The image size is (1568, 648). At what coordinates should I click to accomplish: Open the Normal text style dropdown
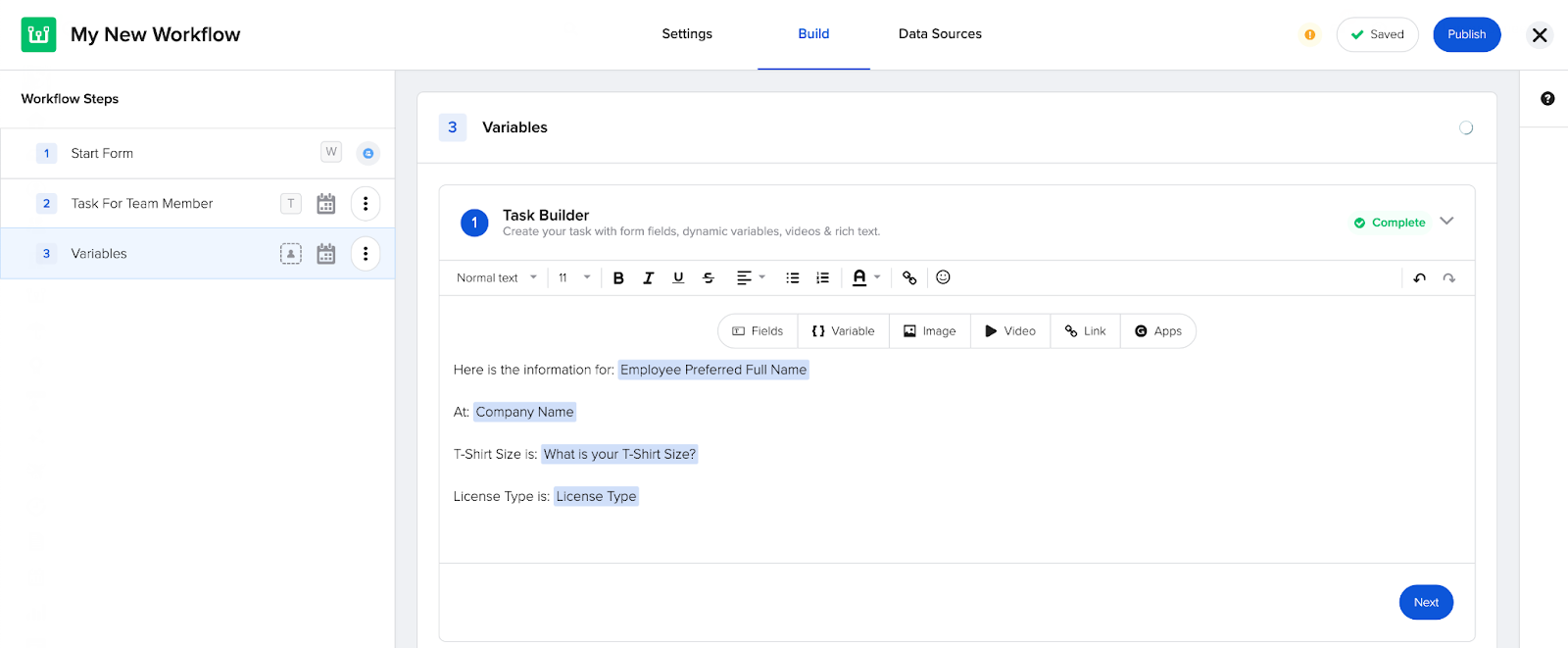click(496, 278)
